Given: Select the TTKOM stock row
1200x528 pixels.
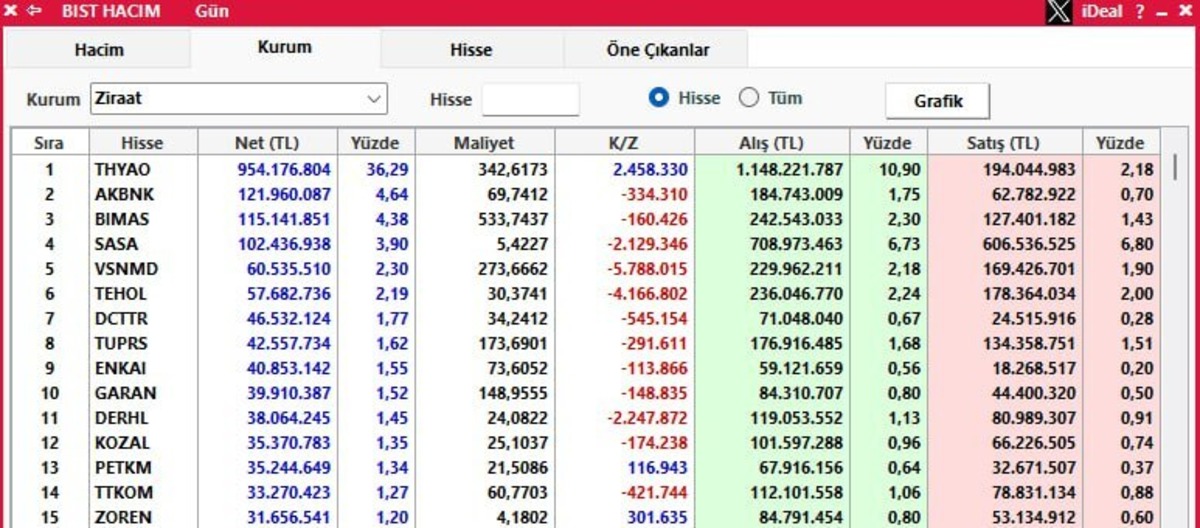Looking at the screenshot, I should point(586,492).
